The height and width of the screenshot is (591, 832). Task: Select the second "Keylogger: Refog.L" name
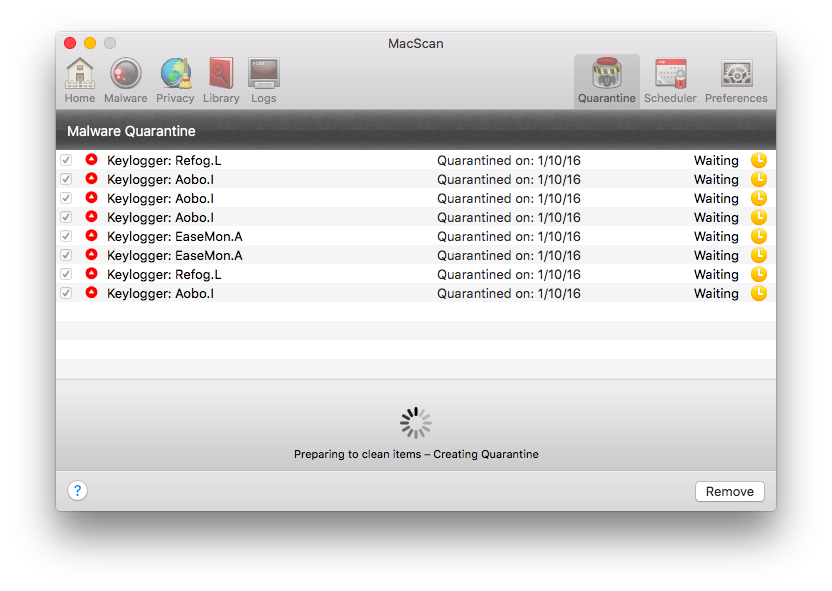[164, 275]
